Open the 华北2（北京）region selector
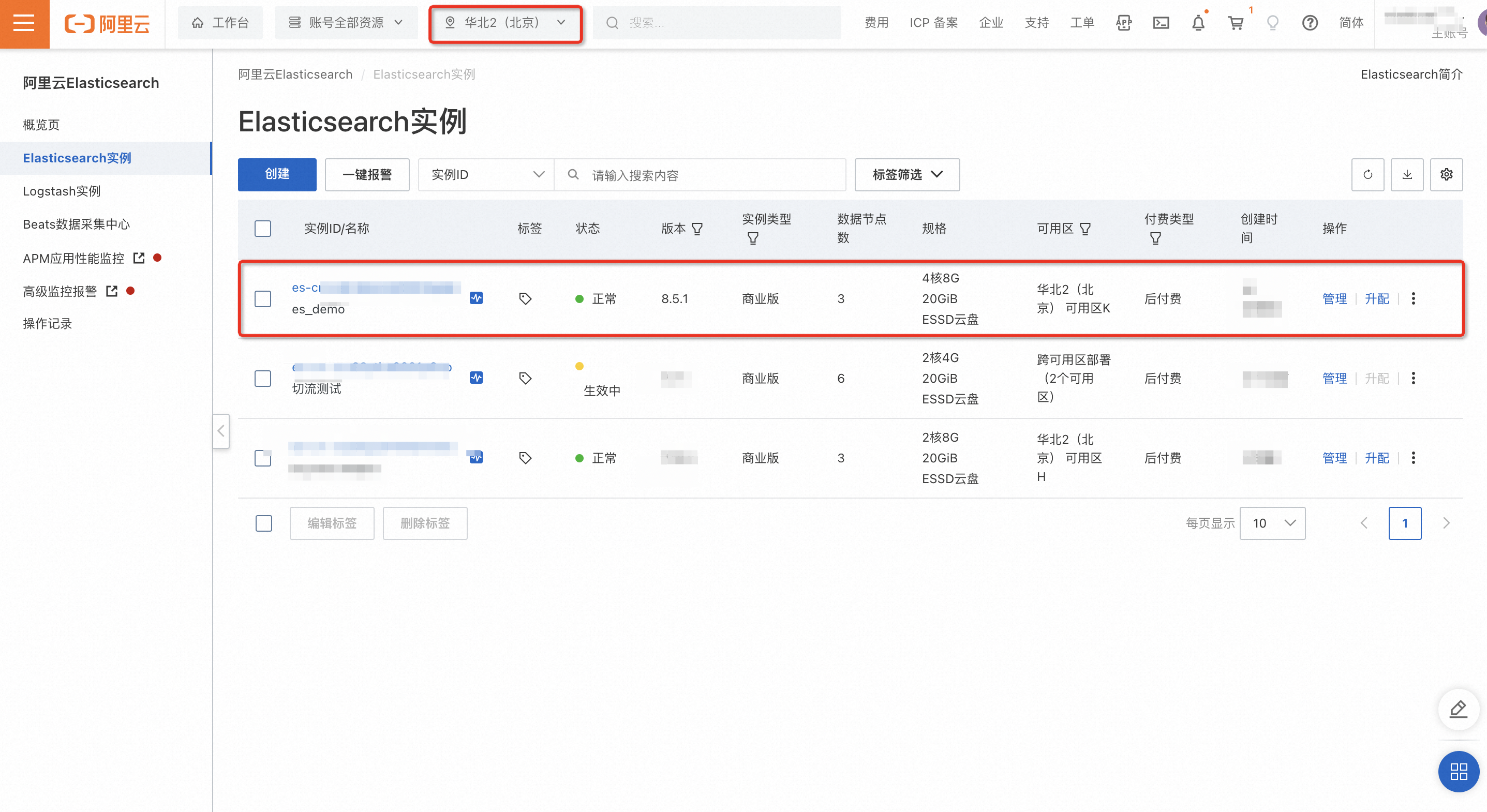The image size is (1487, 812). [x=505, y=23]
